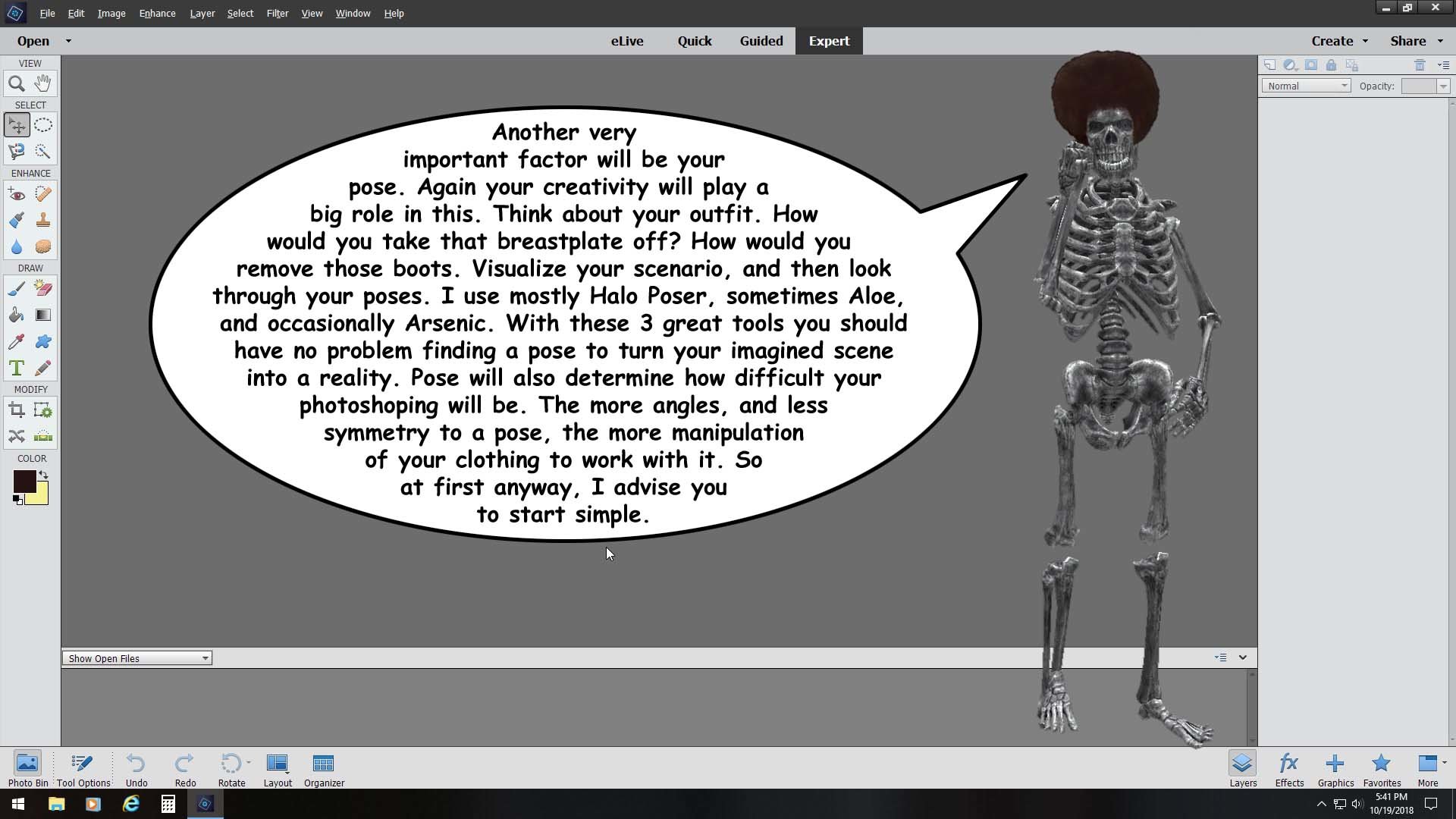Viewport: 1456px width, 819px height.
Task: Open the Layout options
Action: pos(278,769)
